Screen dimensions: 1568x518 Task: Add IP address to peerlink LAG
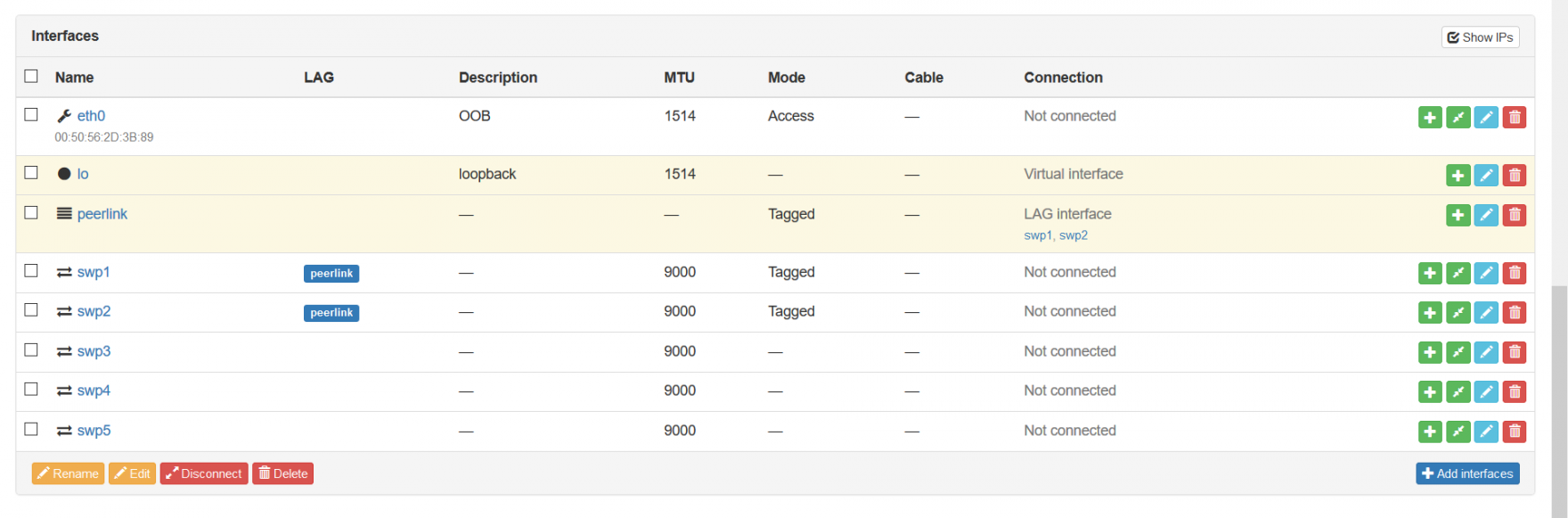pos(1458,215)
